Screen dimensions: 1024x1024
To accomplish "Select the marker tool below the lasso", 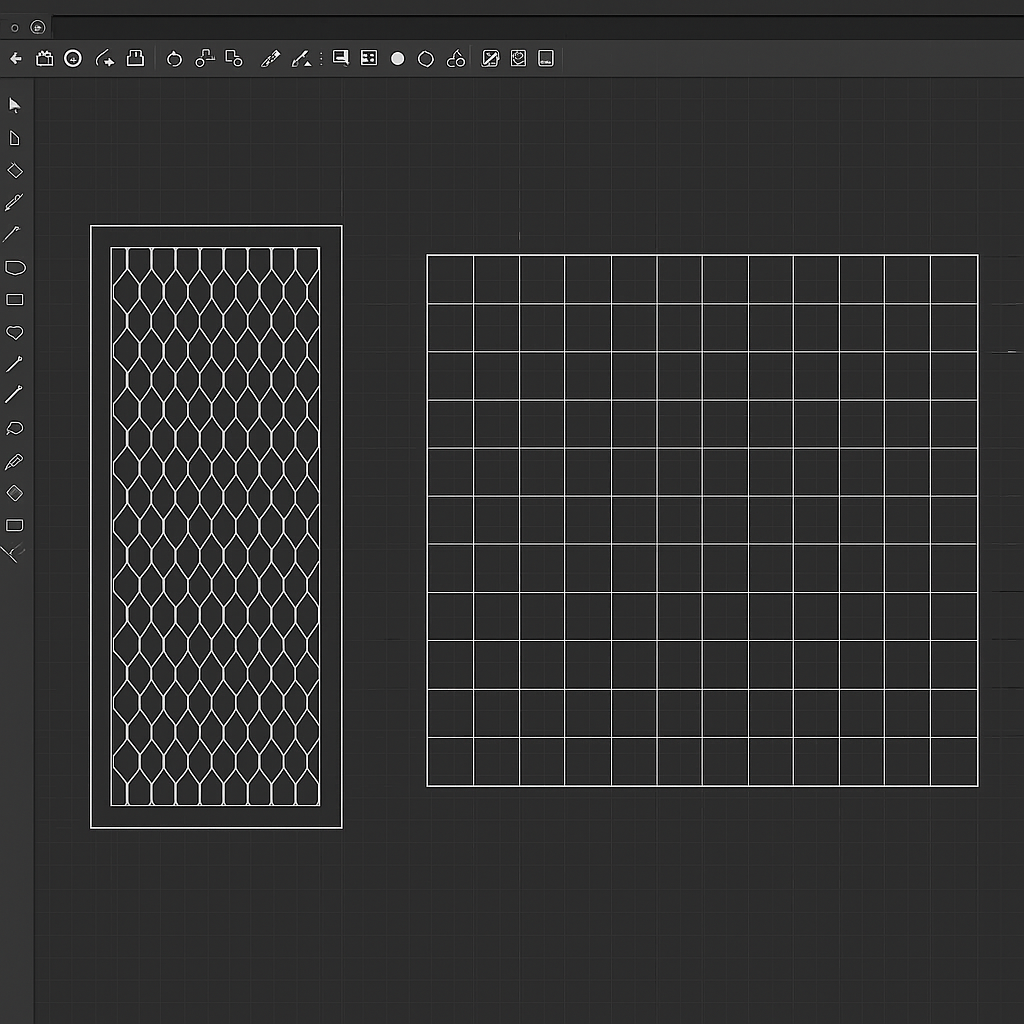I will [x=14, y=461].
